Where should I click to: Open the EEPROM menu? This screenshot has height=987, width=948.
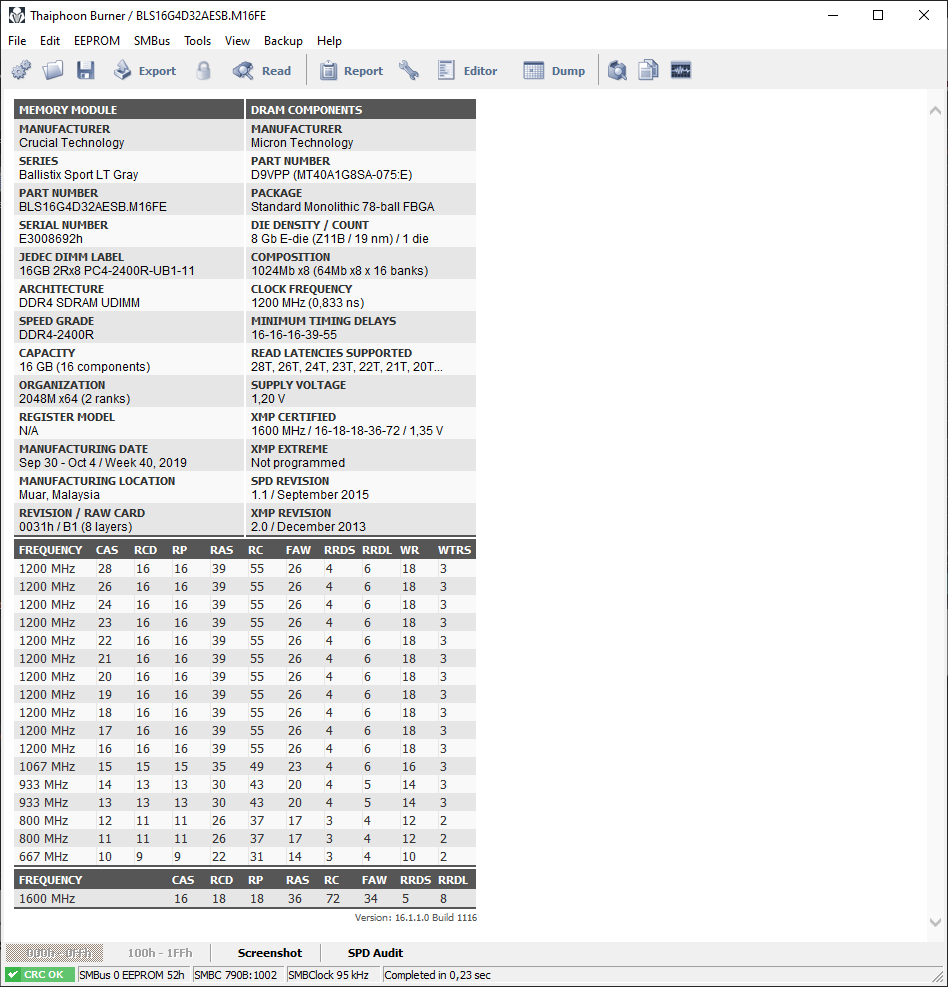tap(97, 41)
